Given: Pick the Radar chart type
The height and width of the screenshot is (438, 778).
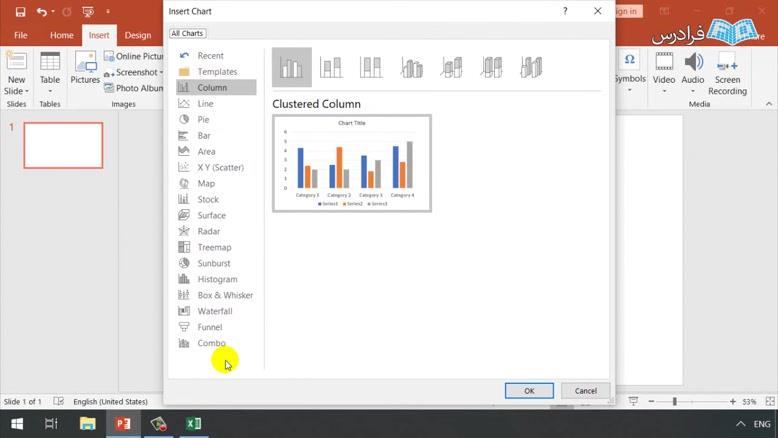Looking at the screenshot, I should point(208,231).
